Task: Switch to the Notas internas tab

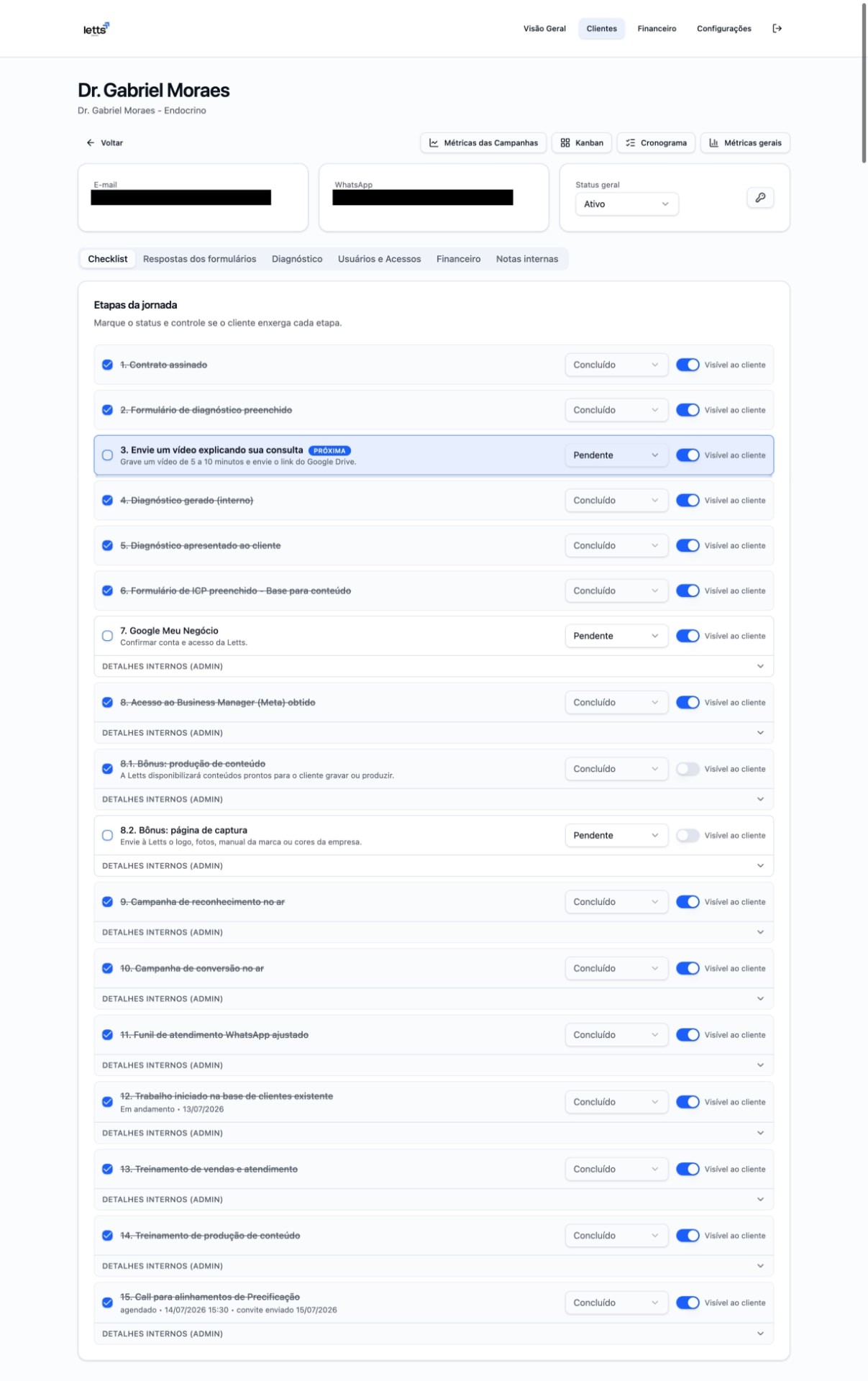Action: pyautogui.click(x=526, y=259)
